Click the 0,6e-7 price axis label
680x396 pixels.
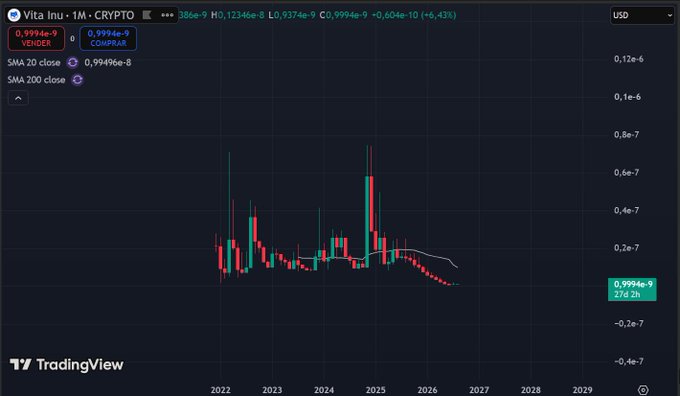[626, 173]
